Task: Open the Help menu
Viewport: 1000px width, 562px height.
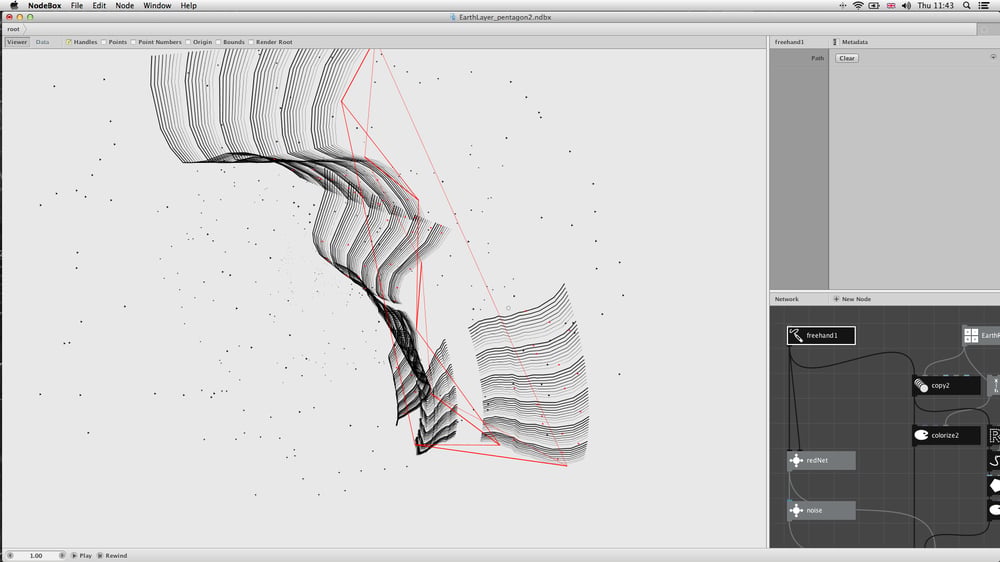Action: (188, 5)
